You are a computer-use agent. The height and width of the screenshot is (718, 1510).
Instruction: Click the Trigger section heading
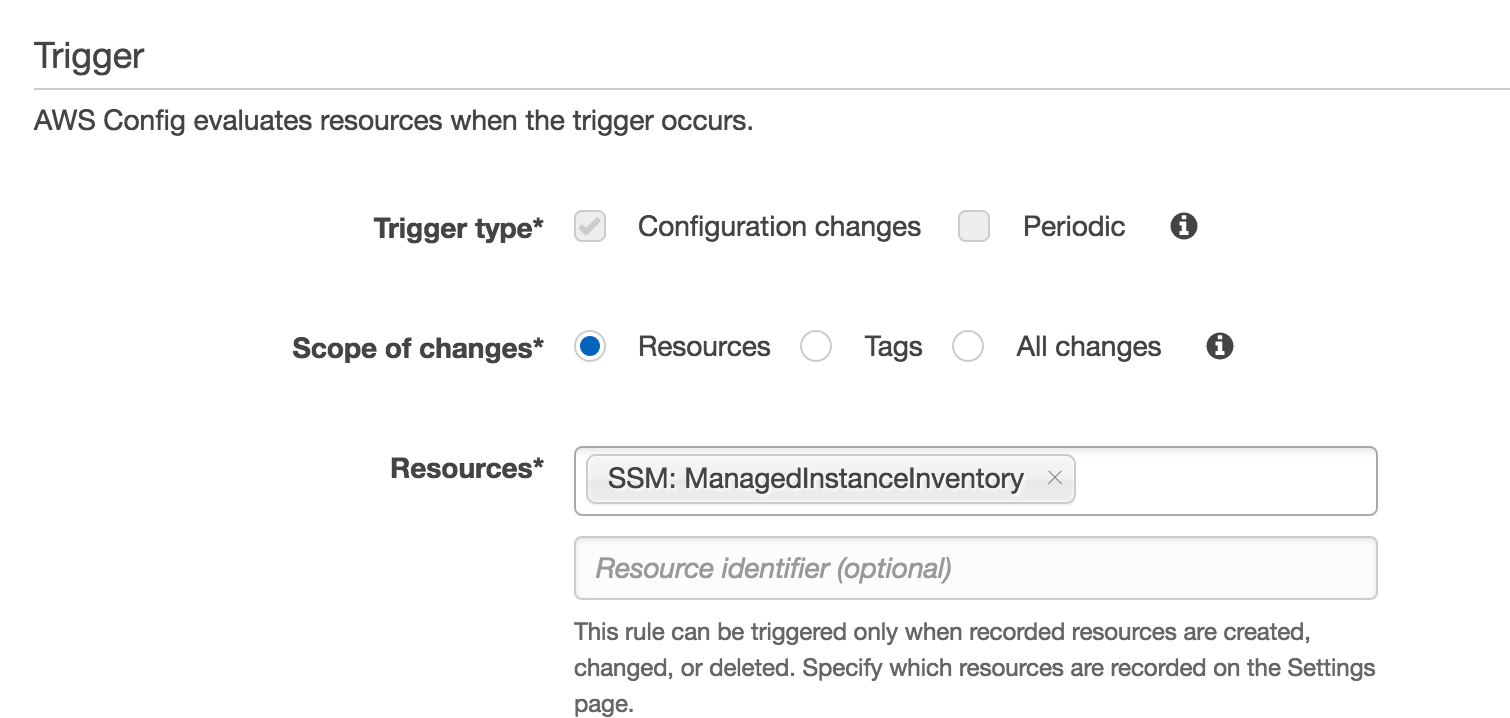[x=89, y=56]
